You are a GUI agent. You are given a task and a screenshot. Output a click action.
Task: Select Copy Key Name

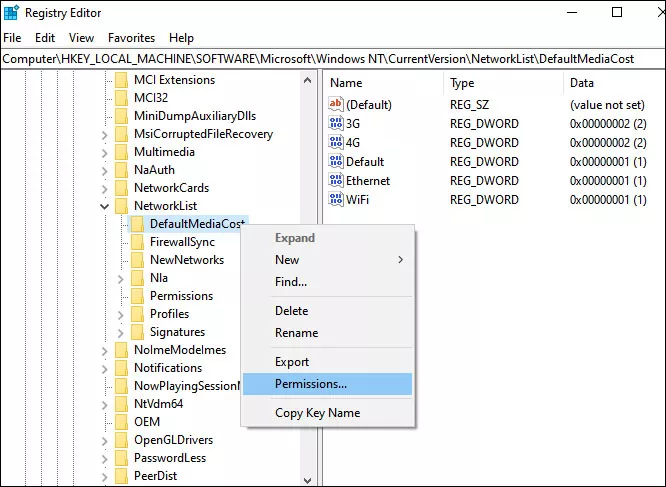click(327, 413)
